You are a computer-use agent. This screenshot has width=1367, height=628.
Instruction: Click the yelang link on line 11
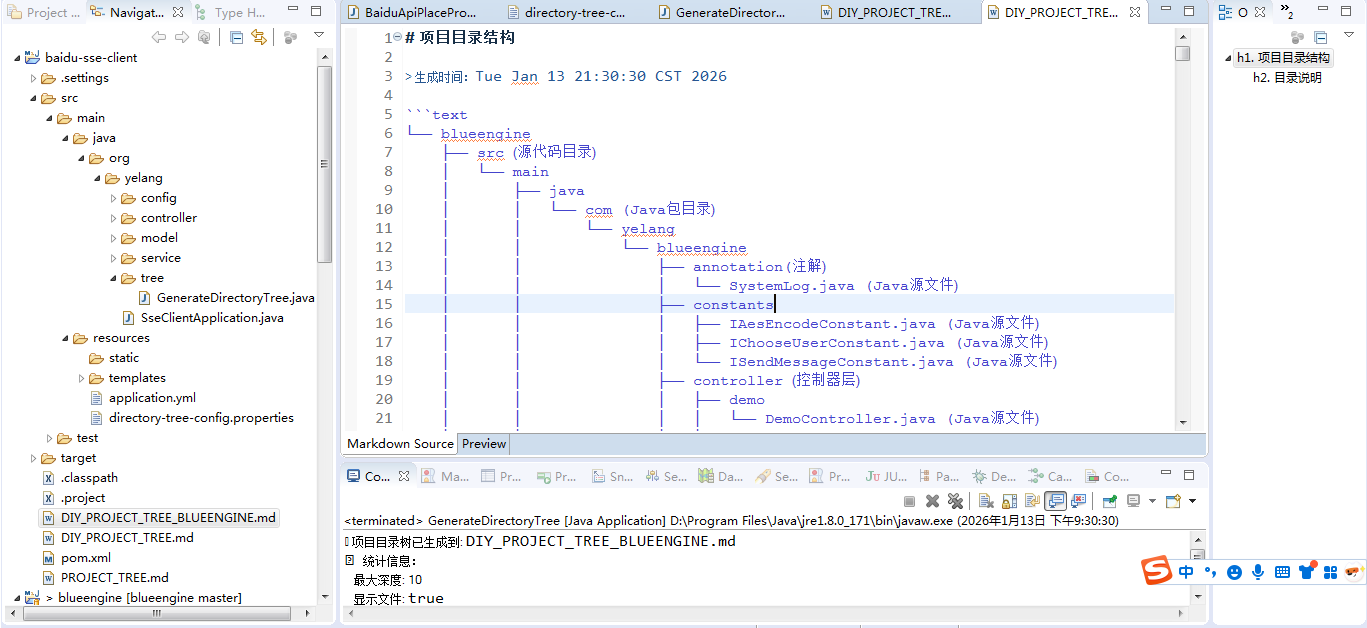point(648,229)
